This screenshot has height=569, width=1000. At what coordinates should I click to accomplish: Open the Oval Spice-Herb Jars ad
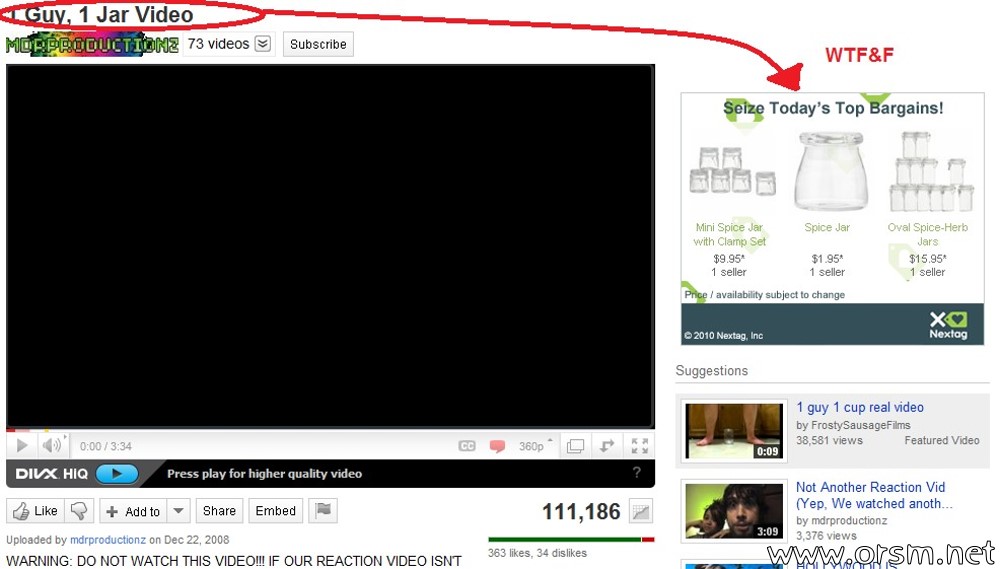(927, 234)
